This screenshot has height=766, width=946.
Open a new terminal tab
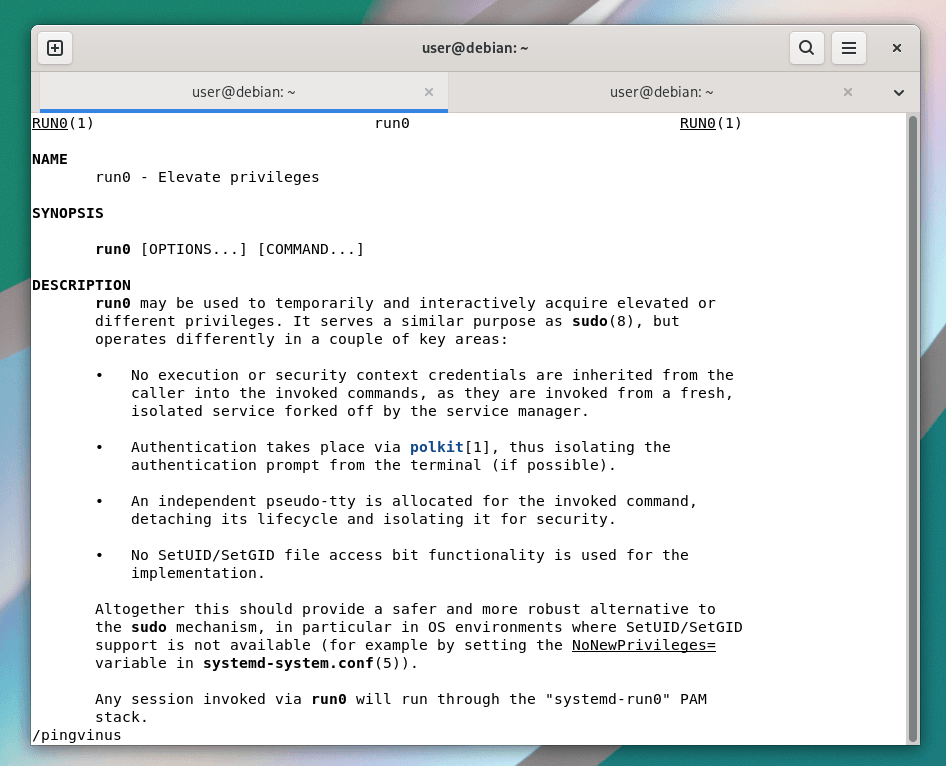(55, 48)
